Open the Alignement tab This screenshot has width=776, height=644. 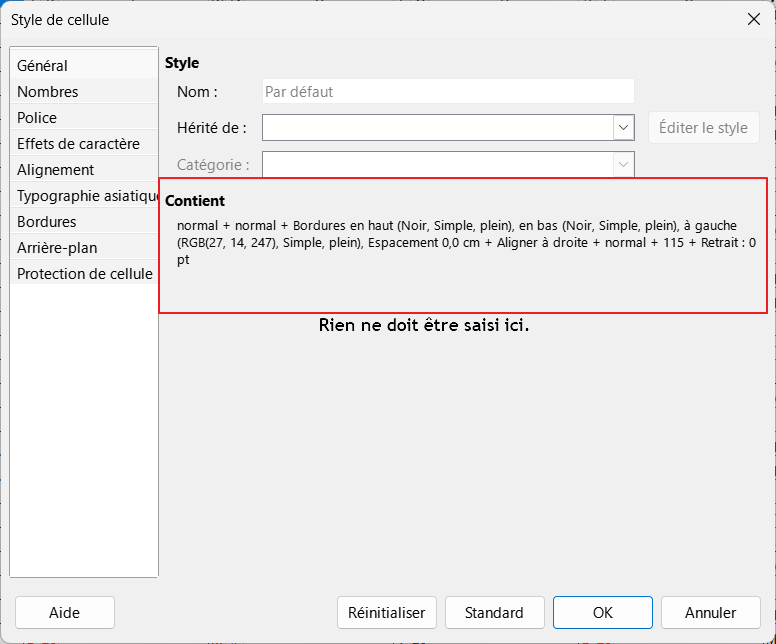pos(56,170)
